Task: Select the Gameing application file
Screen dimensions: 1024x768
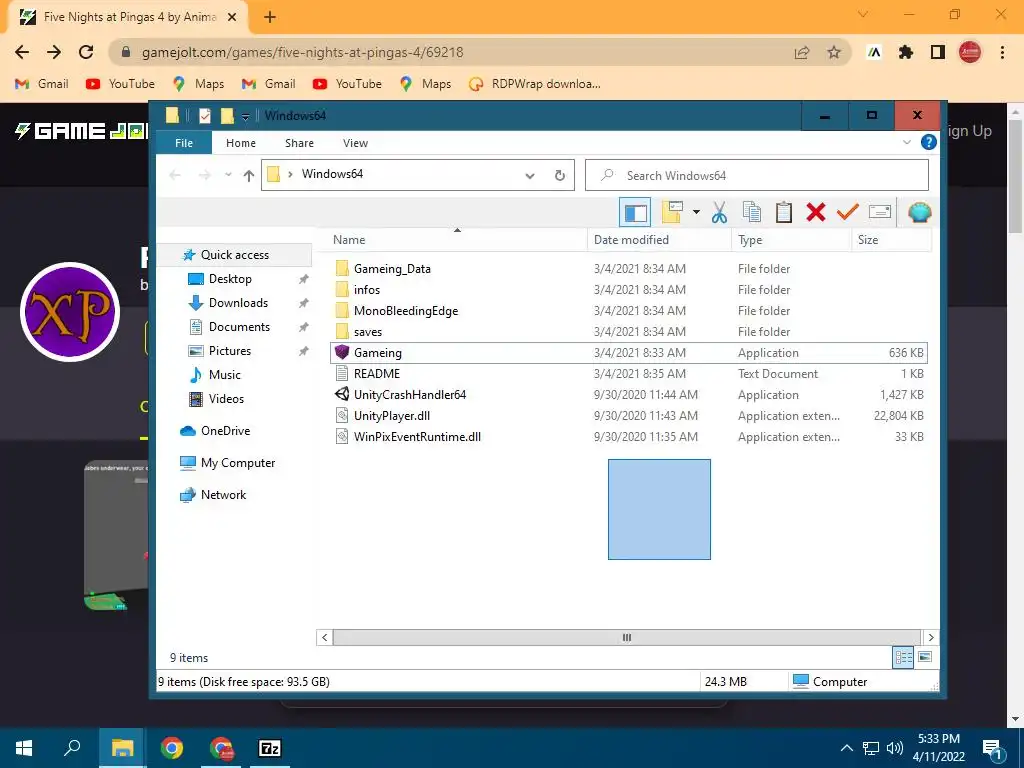Action: [x=629, y=353]
